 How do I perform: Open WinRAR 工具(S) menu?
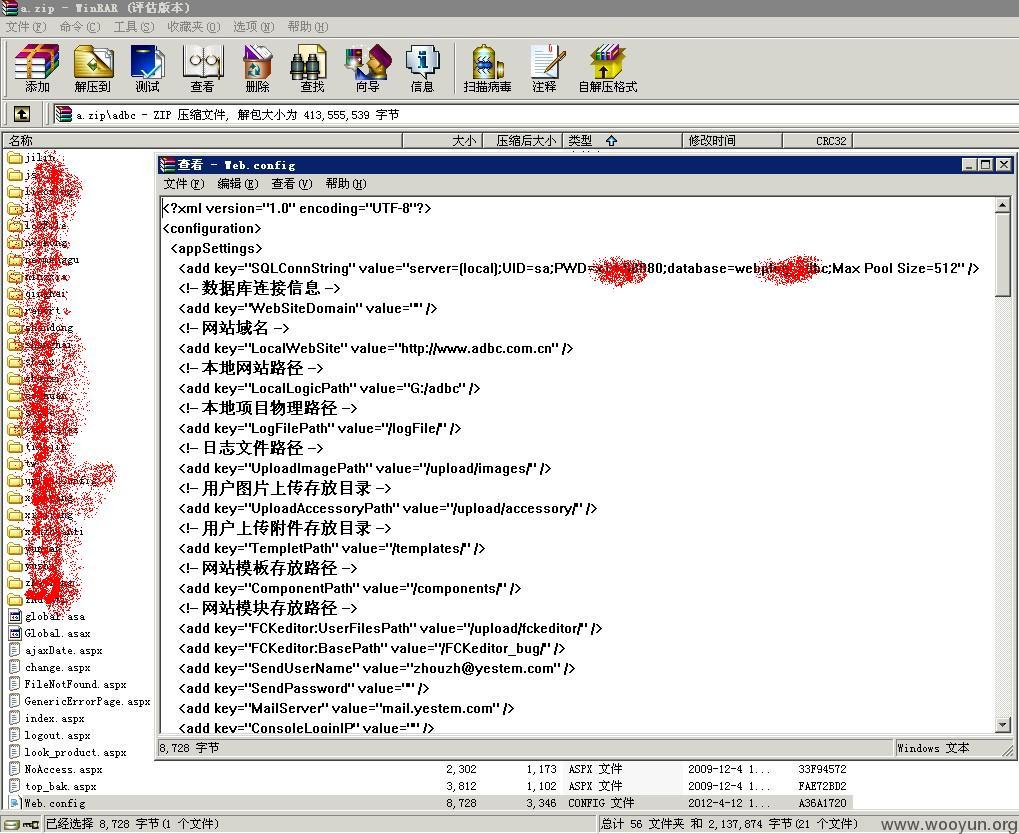pos(134,27)
